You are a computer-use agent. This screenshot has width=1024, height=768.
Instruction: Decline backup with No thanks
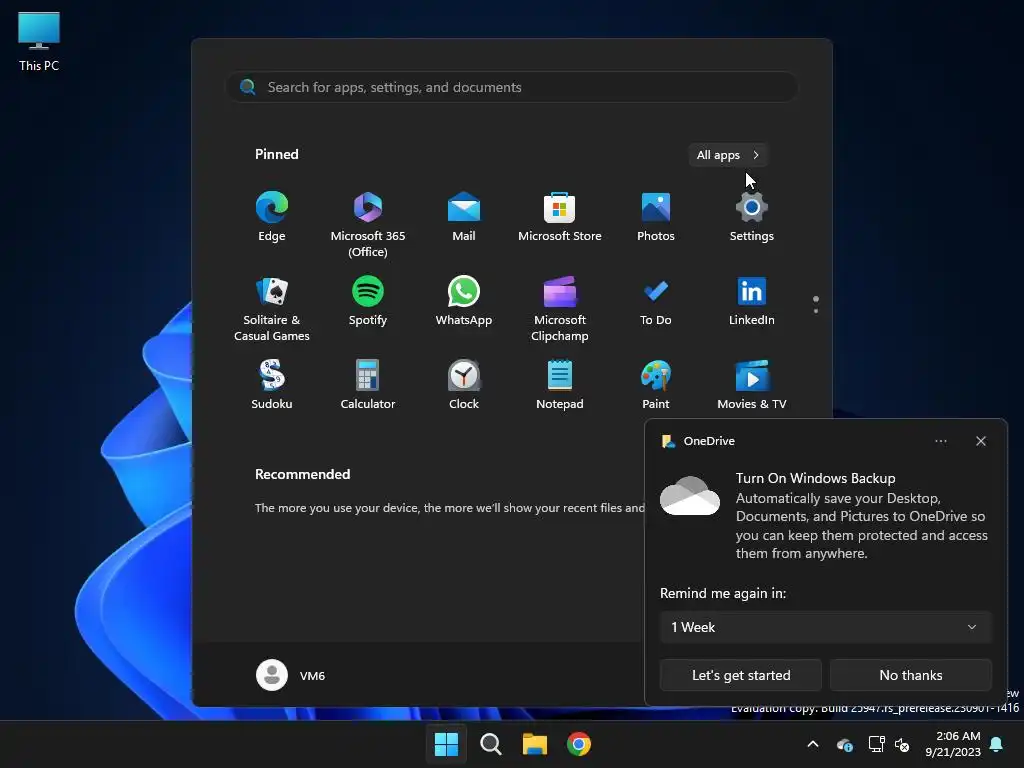910,675
